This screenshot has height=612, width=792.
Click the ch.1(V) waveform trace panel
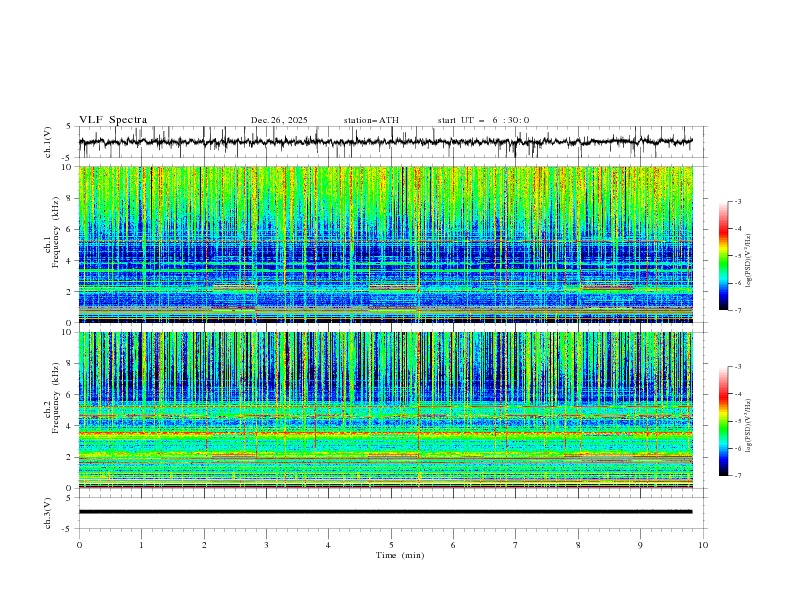point(386,142)
